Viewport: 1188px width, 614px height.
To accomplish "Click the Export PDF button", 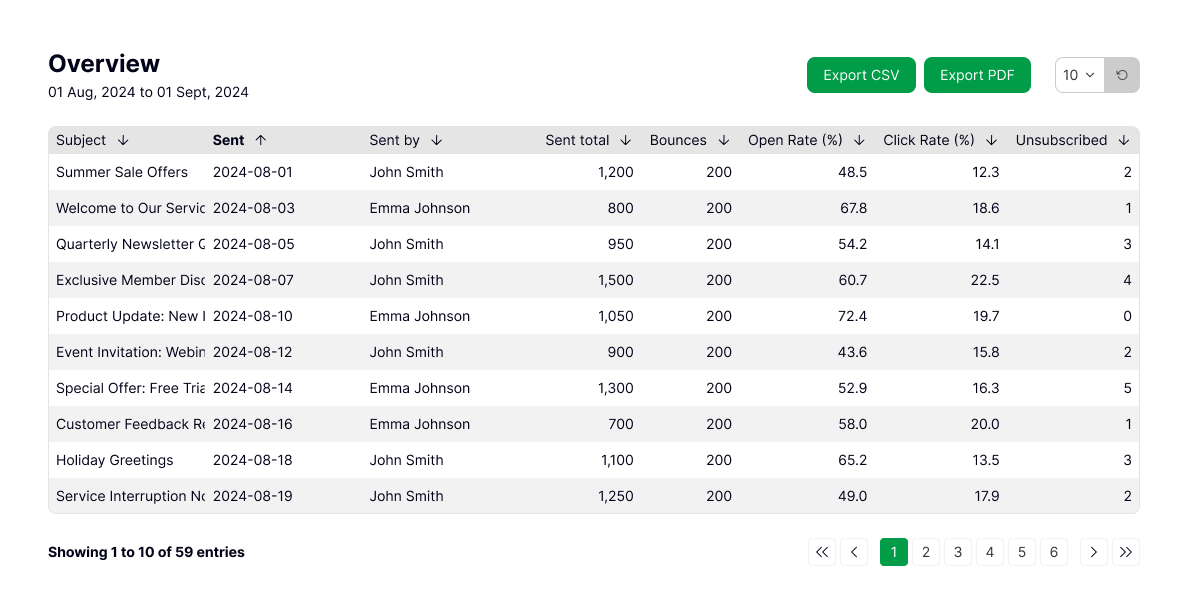I will pos(977,75).
